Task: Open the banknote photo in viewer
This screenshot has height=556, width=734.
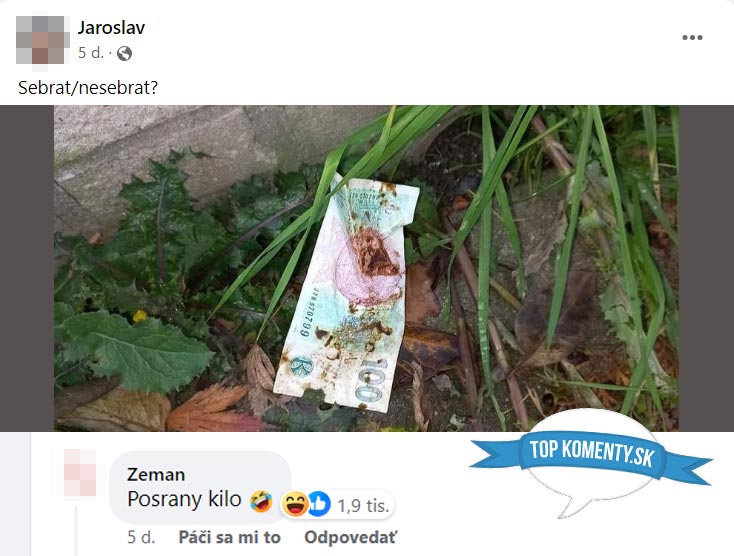Action: point(367,268)
